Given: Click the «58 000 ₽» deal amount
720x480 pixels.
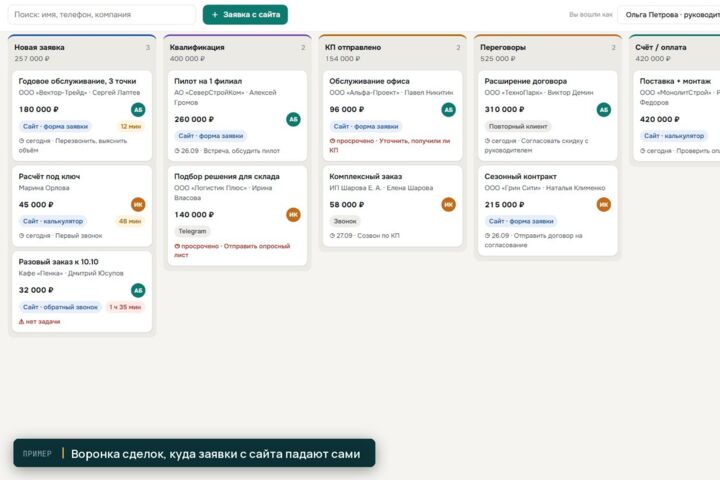Looking at the screenshot, I should point(347,204).
